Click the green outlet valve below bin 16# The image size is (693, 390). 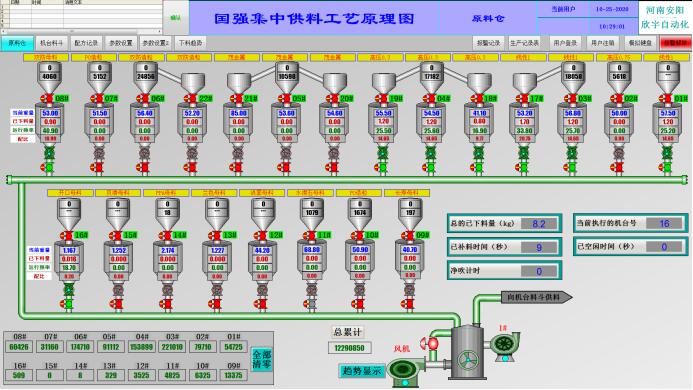(67, 304)
